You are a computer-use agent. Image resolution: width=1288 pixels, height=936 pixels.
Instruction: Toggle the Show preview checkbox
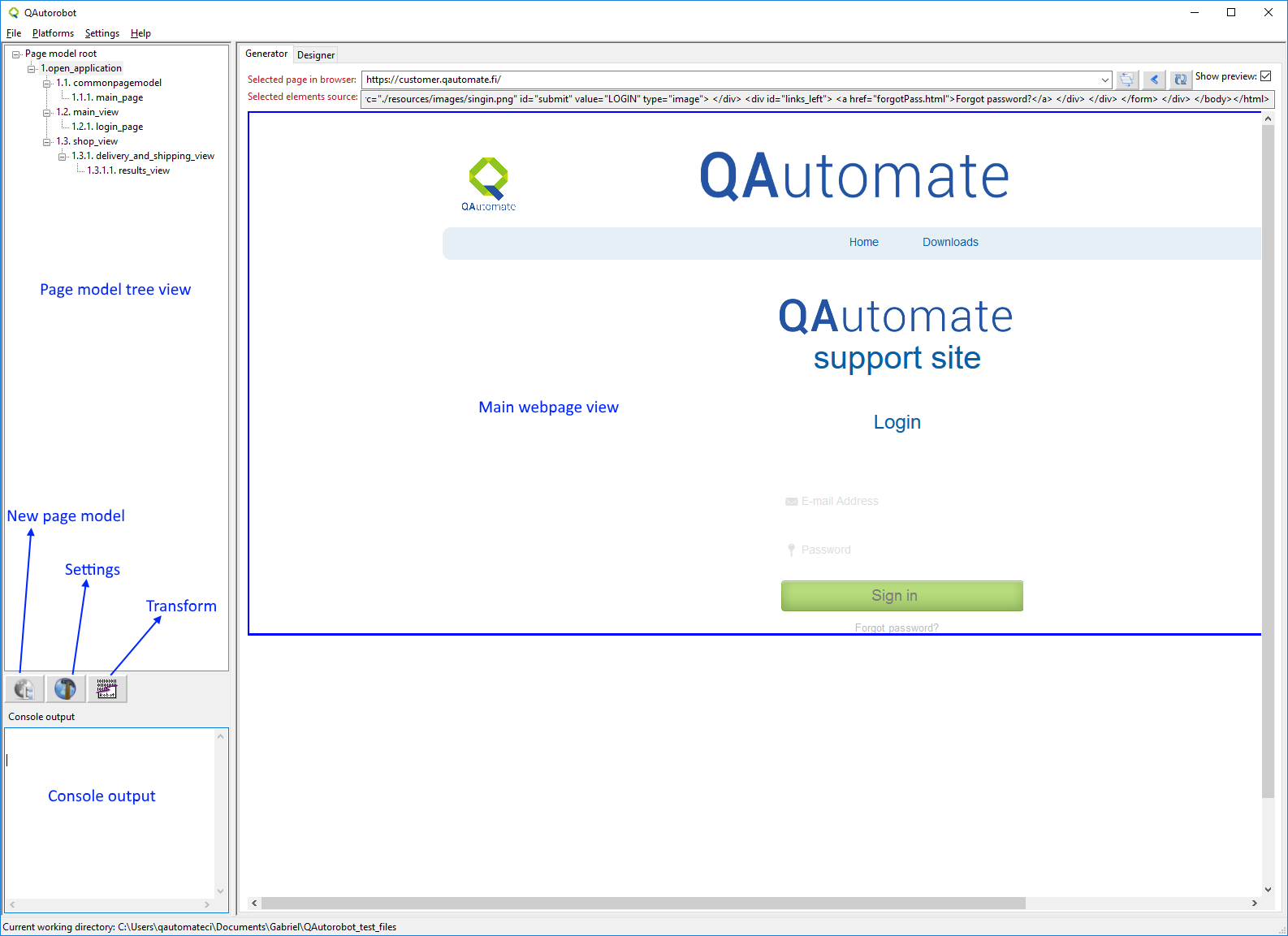[x=1265, y=76]
